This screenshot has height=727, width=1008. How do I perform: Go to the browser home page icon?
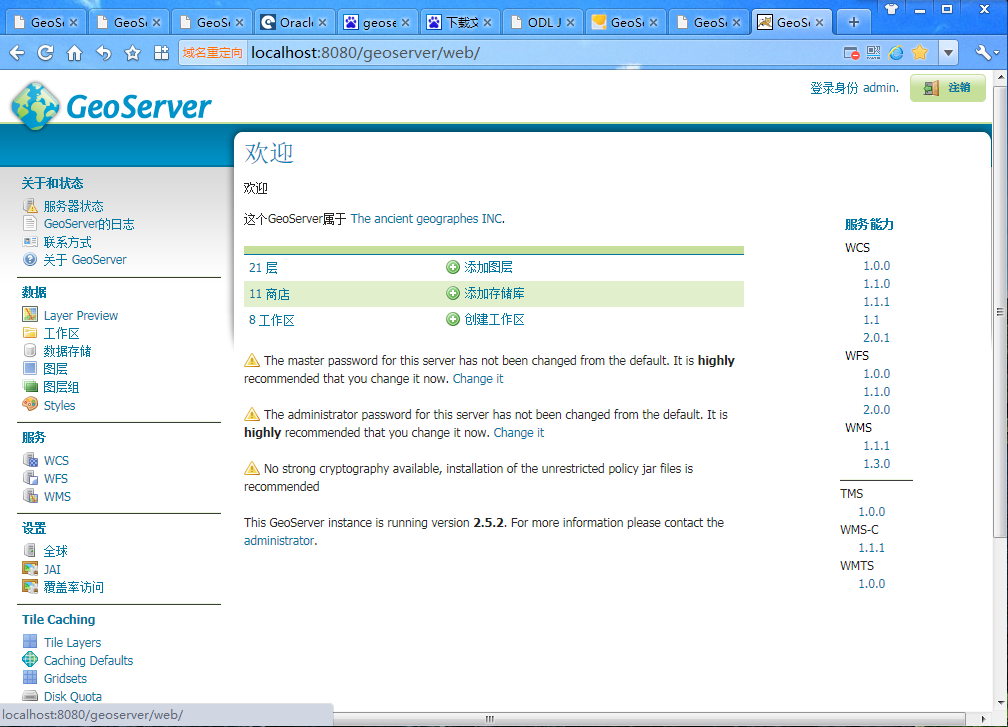[x=75, y=53]
